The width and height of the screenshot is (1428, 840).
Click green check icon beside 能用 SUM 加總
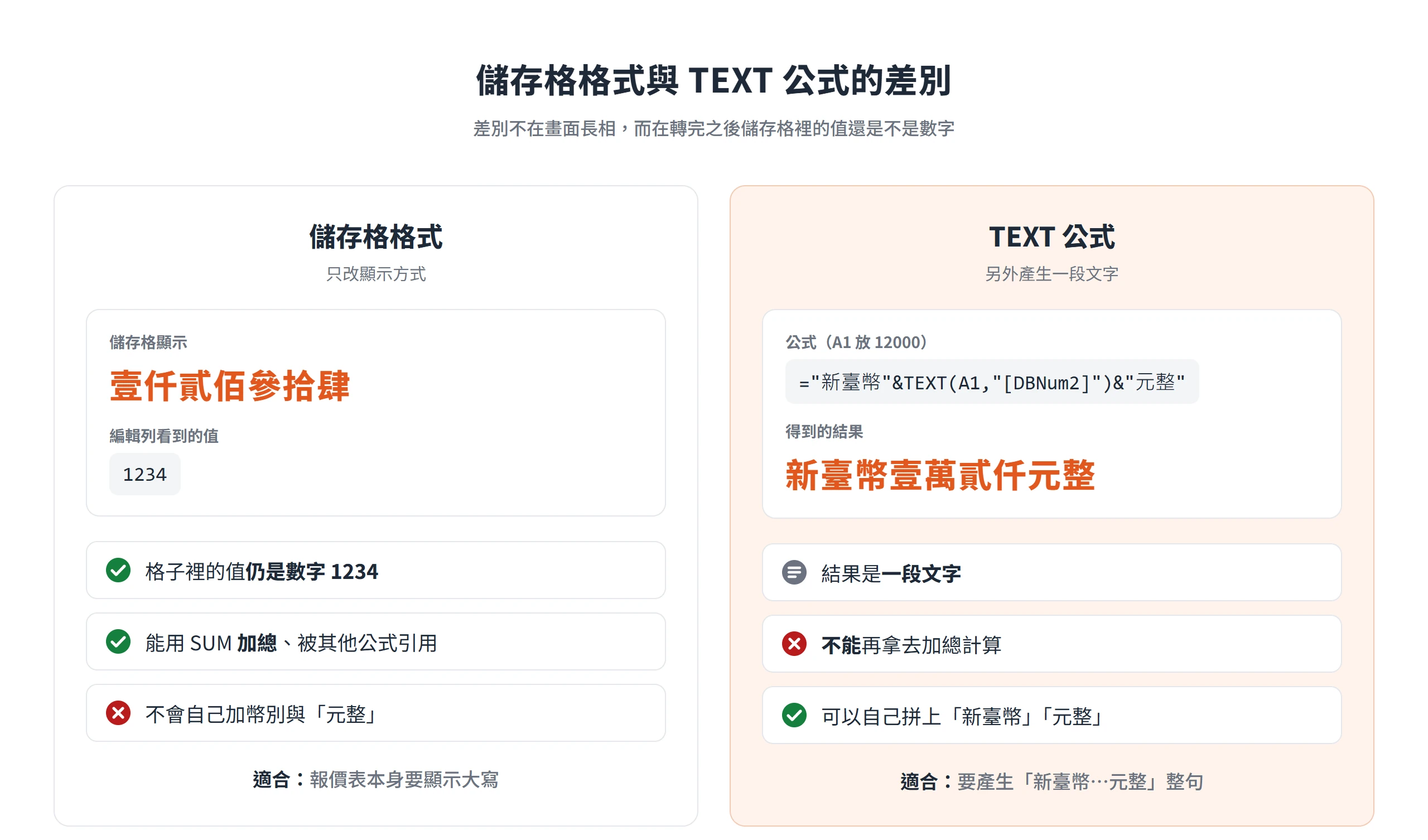(x=118, y=641)
